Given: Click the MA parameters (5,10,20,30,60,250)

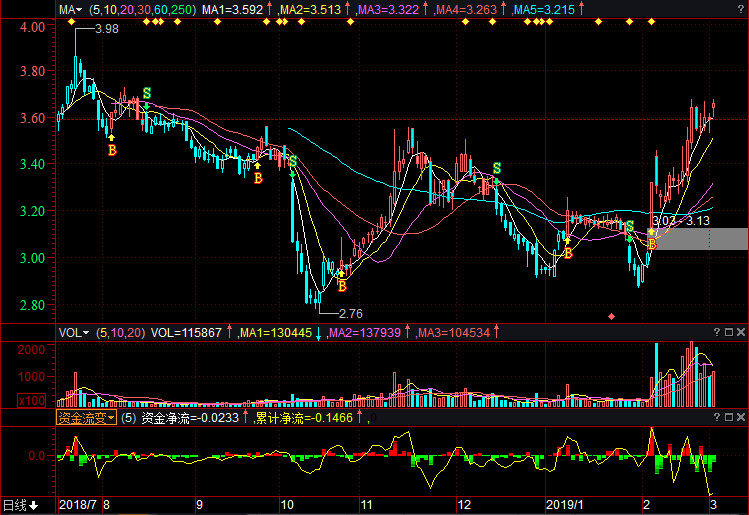Looking at the screenshot, I should (141, 9).
